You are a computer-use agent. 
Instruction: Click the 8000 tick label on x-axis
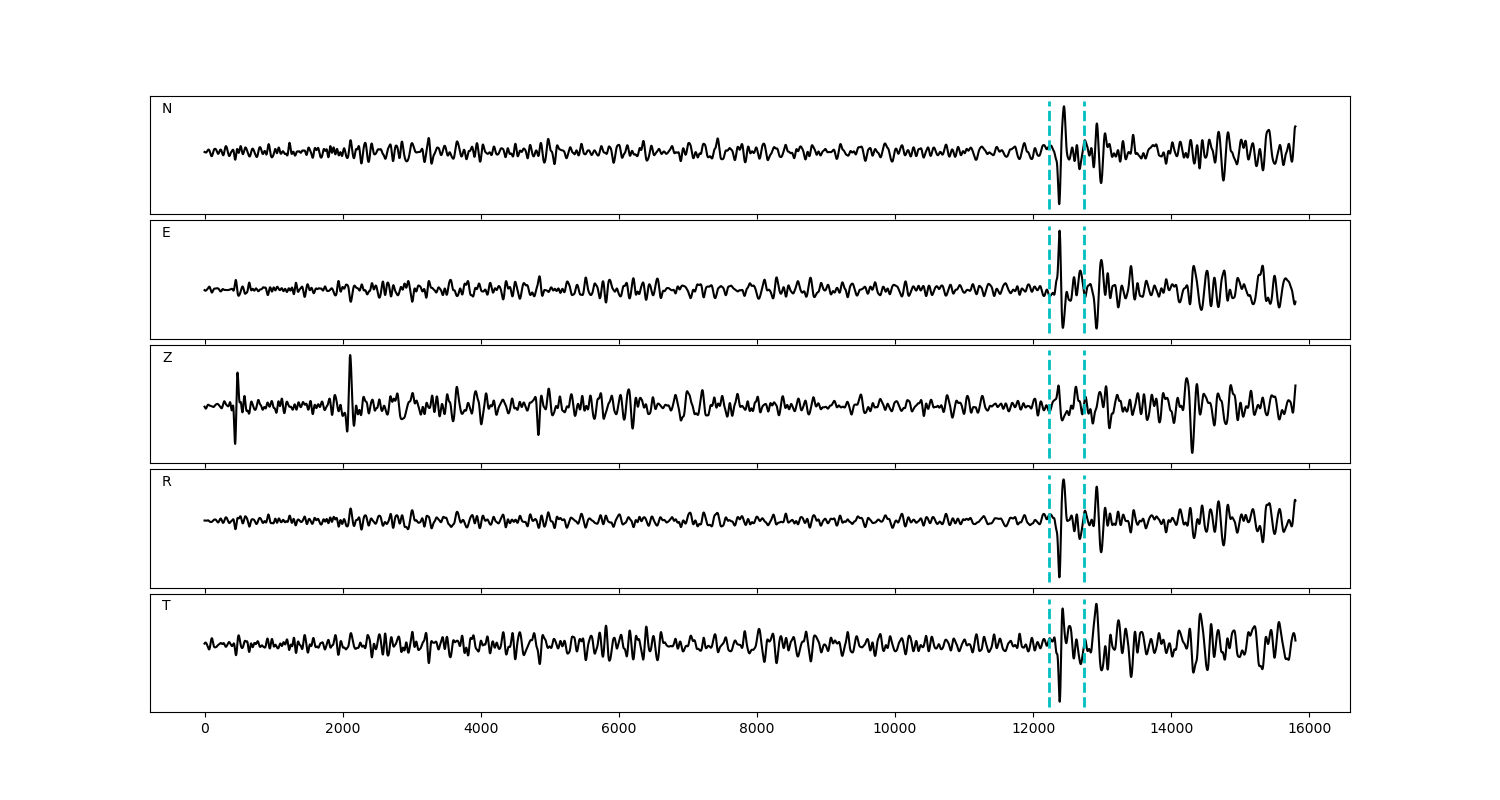[757, 729]
